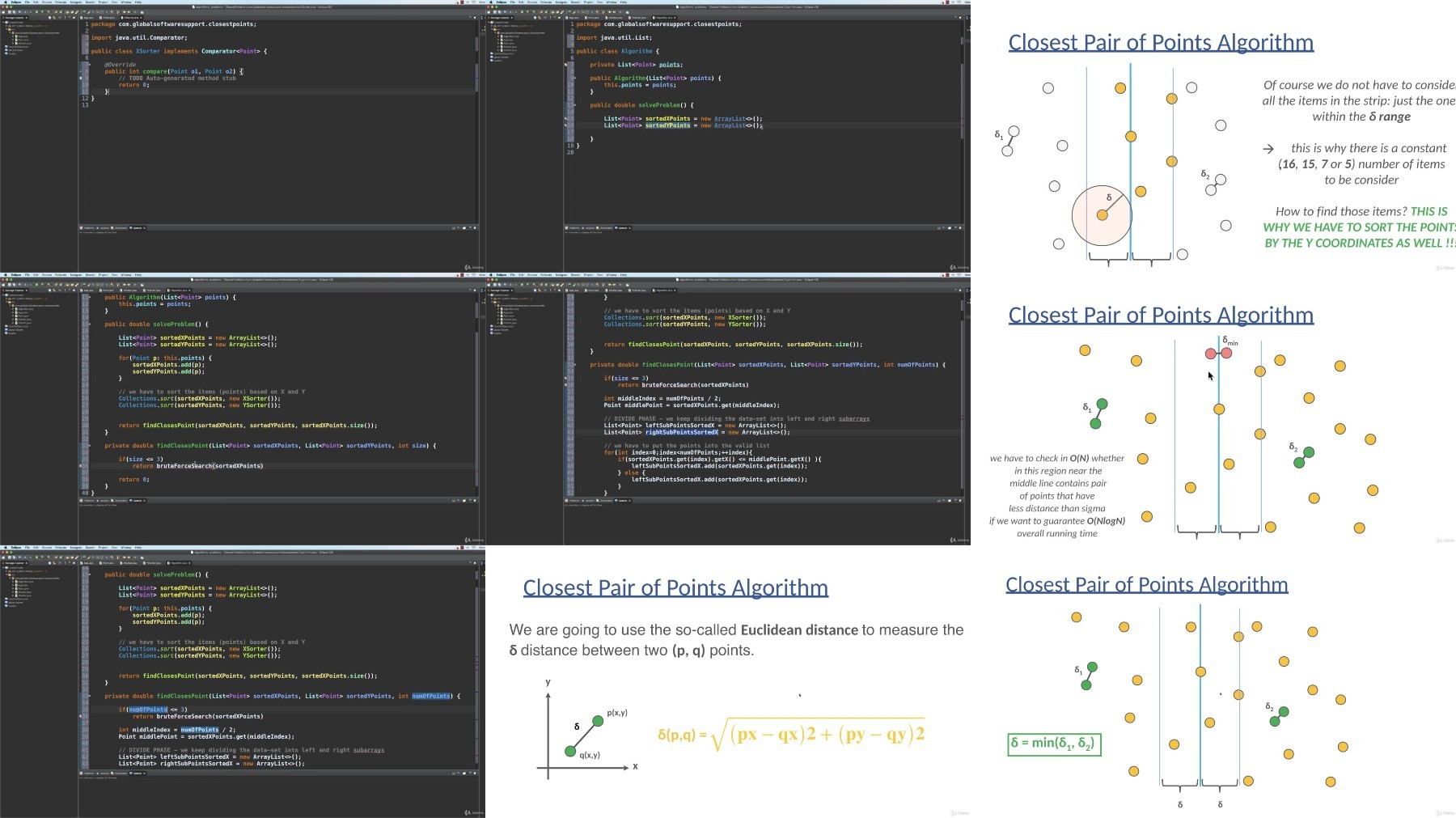Click warning marker beside line 16 sortedYPoints declaration
The image size is (1456, 818).
pyautogui.click(x=567, y=125)
